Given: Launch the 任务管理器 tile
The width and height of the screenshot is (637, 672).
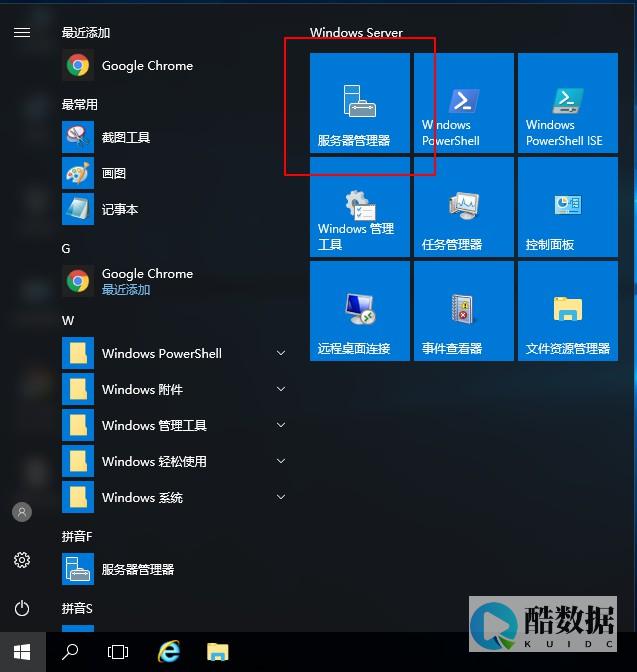Looking at the screenshot, I should [464, 207].
